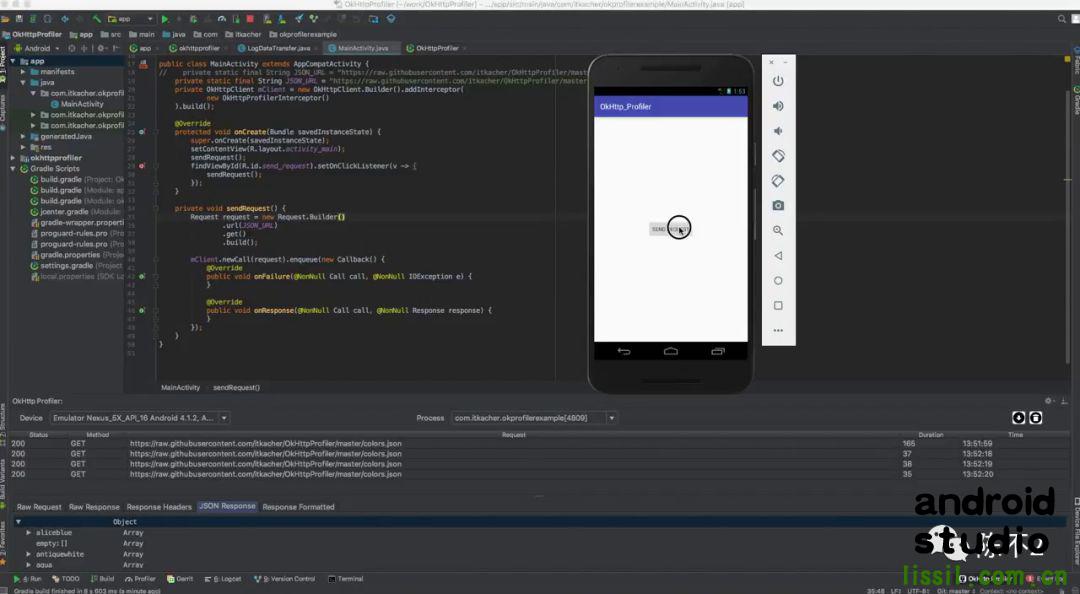The image size is (1080, 594).
Task: Click the scroll-to-bottom icon in the OkHttp Profiler
Action: pyautogui.click(x=1018, y=418)
